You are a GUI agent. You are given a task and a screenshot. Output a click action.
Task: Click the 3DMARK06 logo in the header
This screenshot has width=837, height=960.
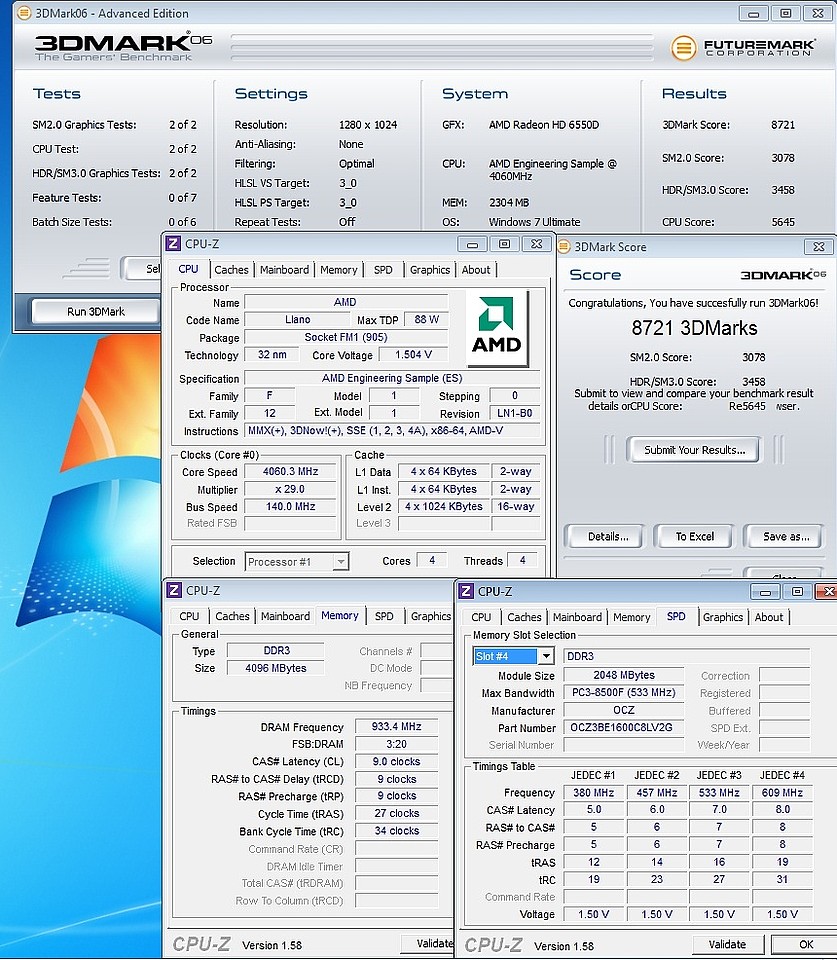click(x=123, y=47)
